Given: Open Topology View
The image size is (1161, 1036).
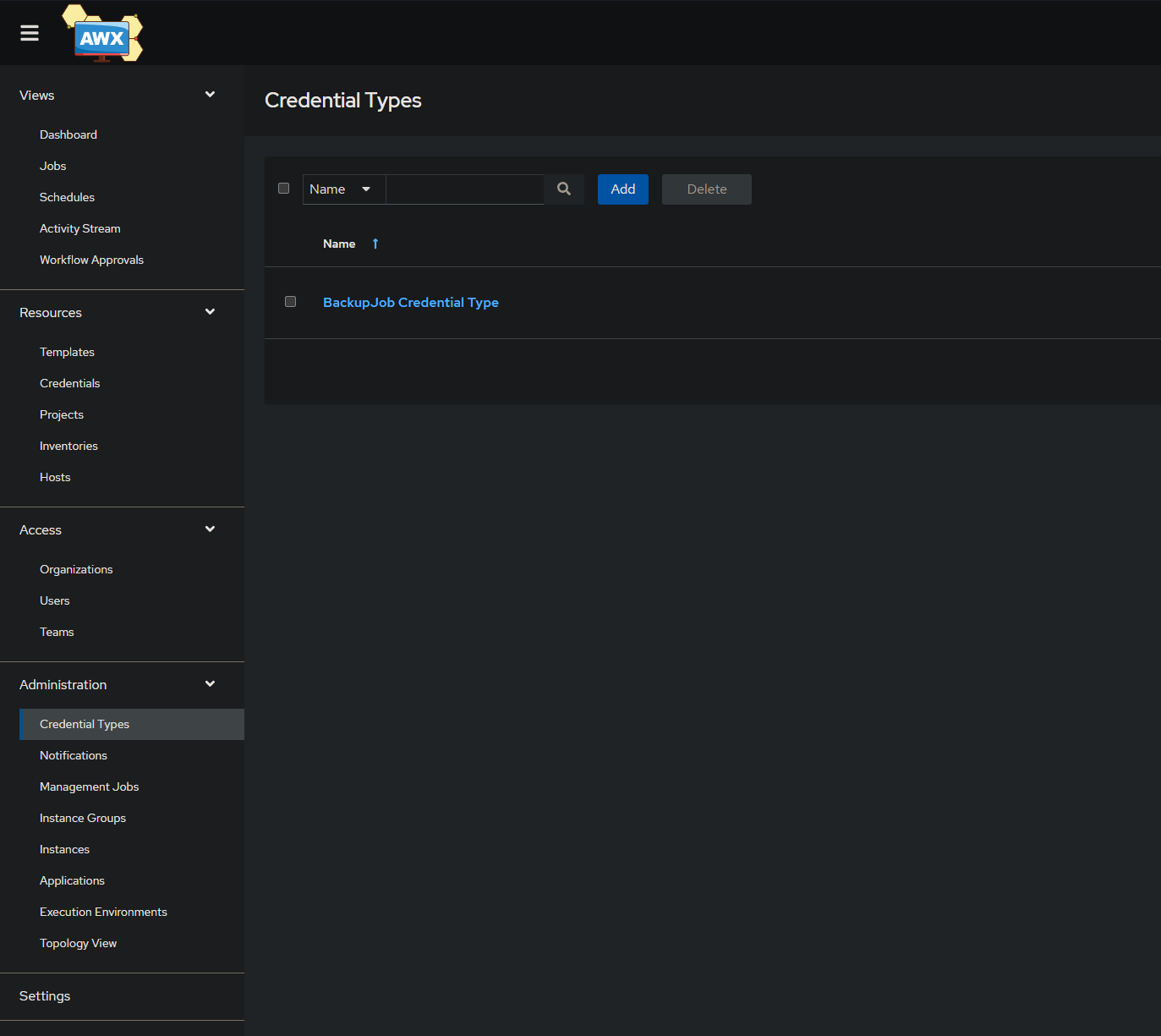Looking at the screenshot, I should pos(79,943).
